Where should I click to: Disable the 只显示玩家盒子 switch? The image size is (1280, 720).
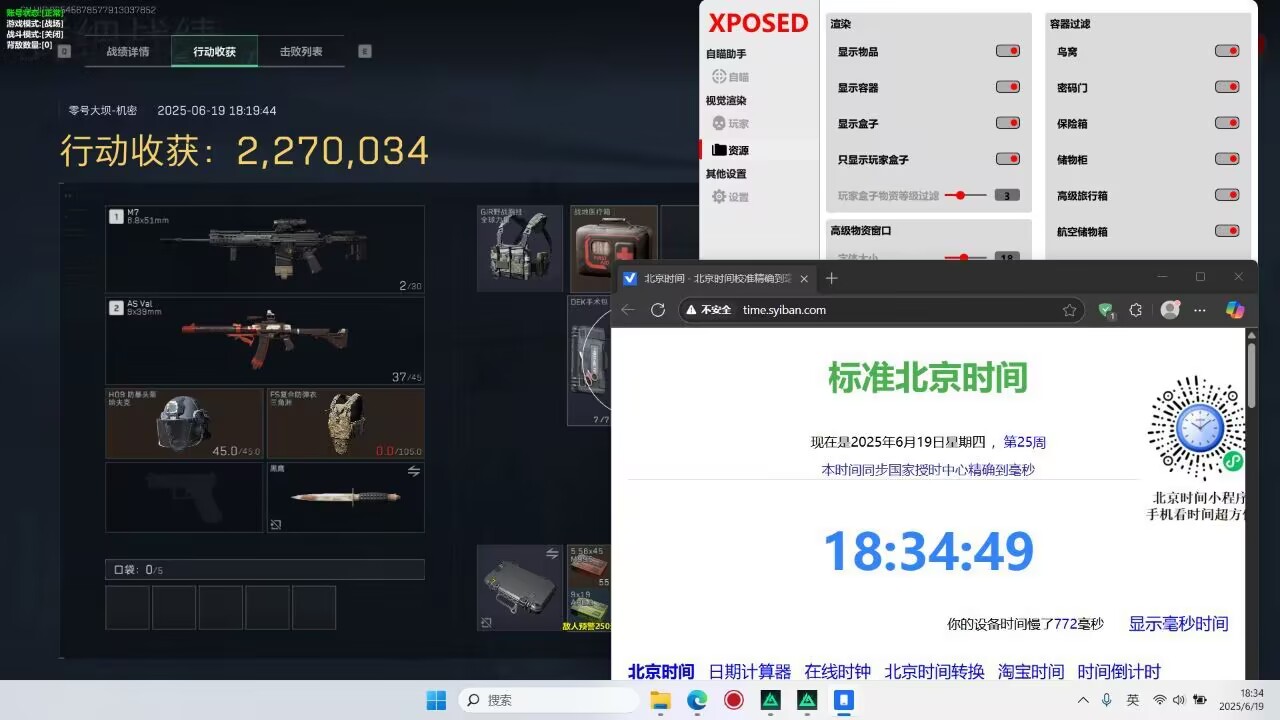pos(1007,159)
